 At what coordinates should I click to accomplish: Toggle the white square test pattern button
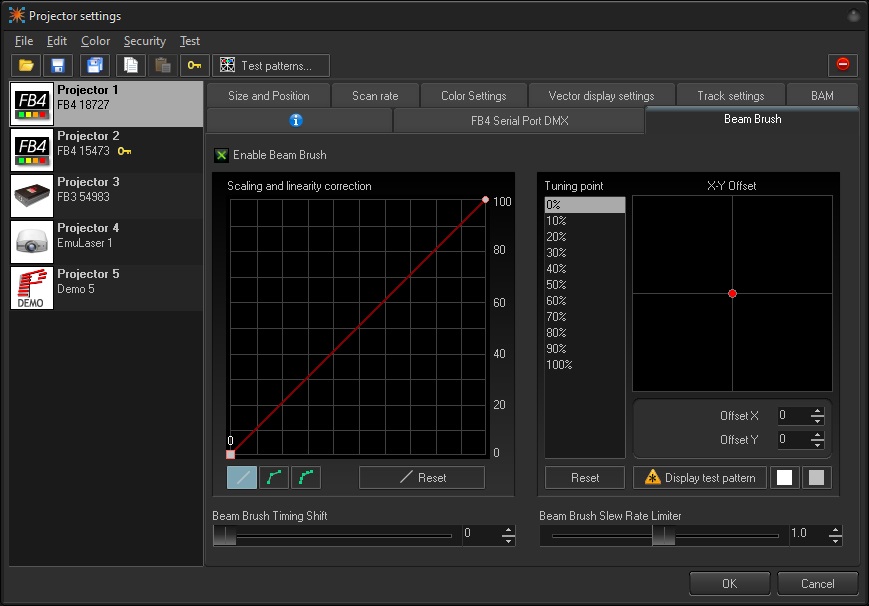[x=785, y=477]
